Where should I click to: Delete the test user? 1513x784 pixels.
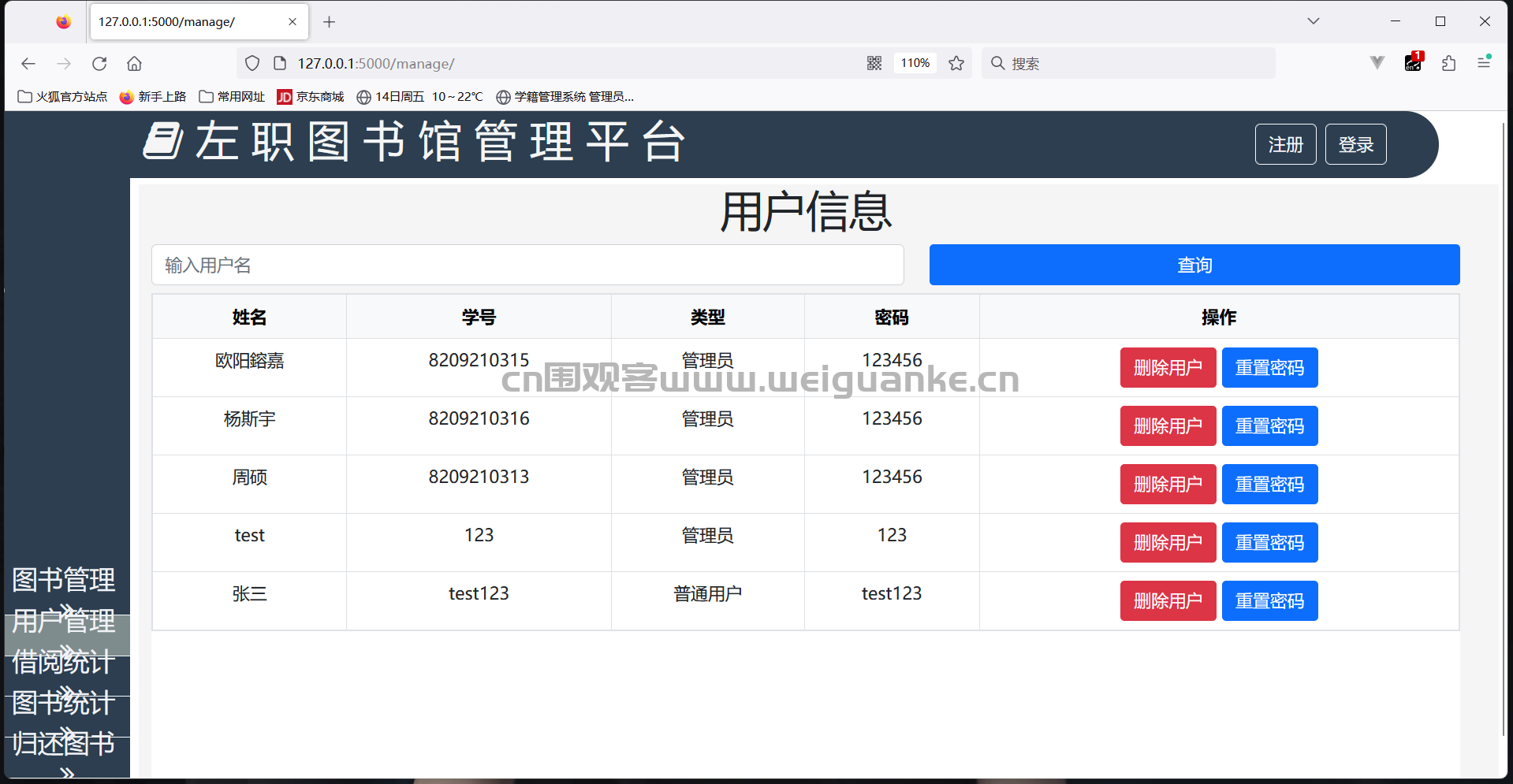1168,542
